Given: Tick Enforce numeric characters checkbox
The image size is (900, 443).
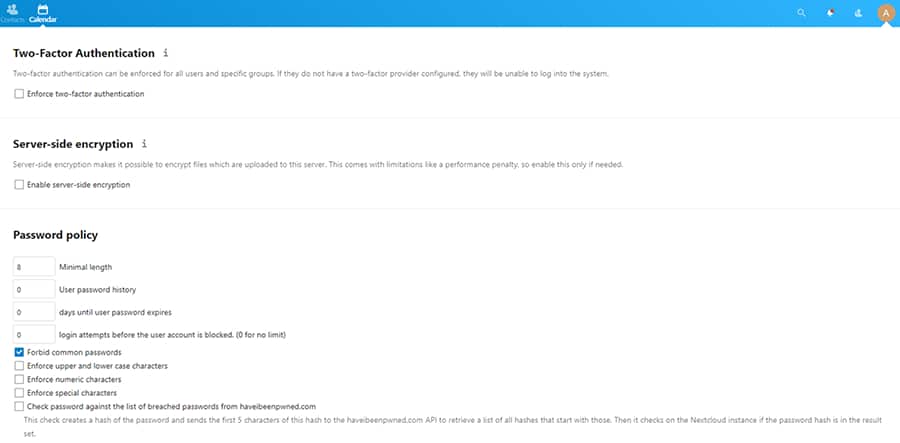Looking at the screenshot, I should tap(19, 379).
